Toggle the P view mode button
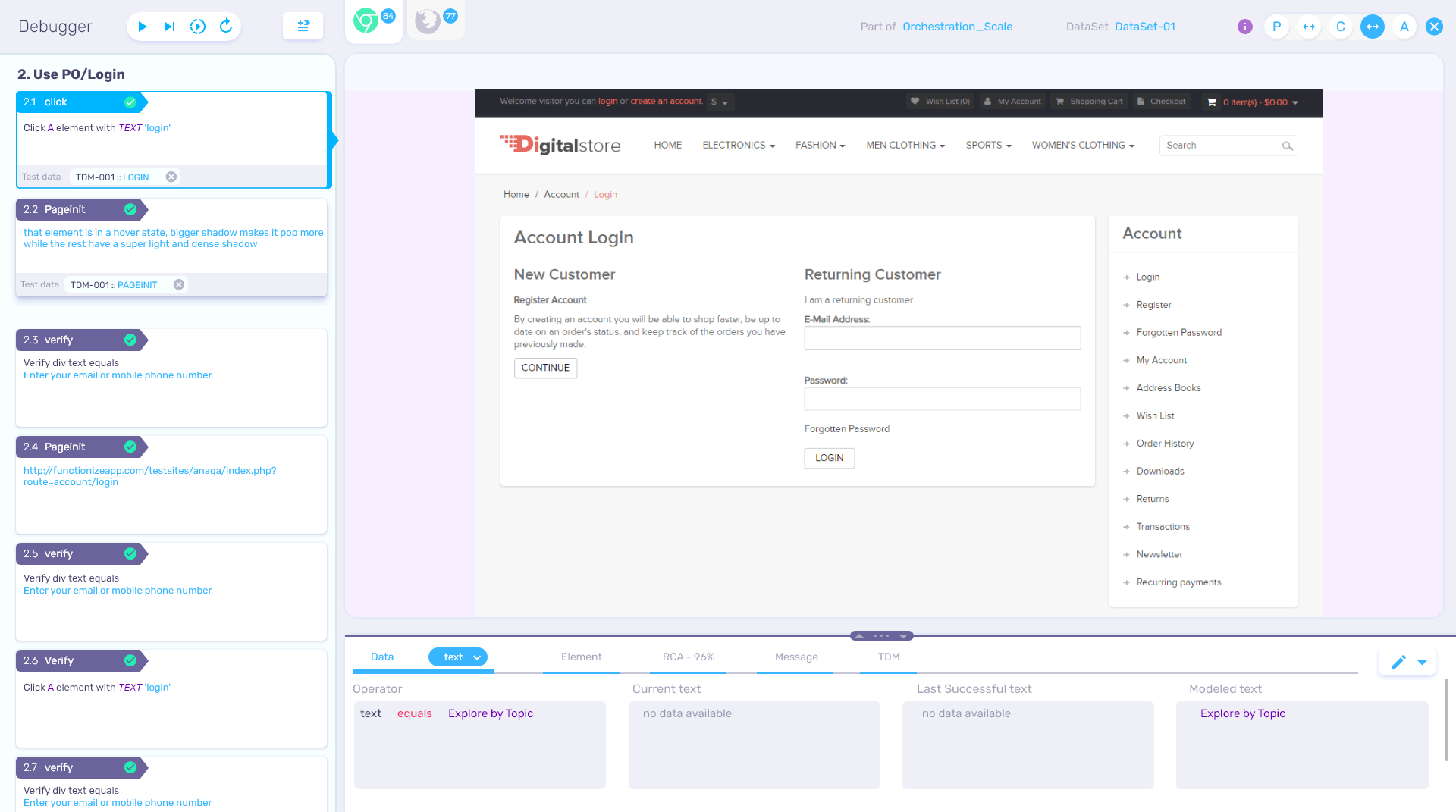1456x812 pixels. [x=1276, y=27]
